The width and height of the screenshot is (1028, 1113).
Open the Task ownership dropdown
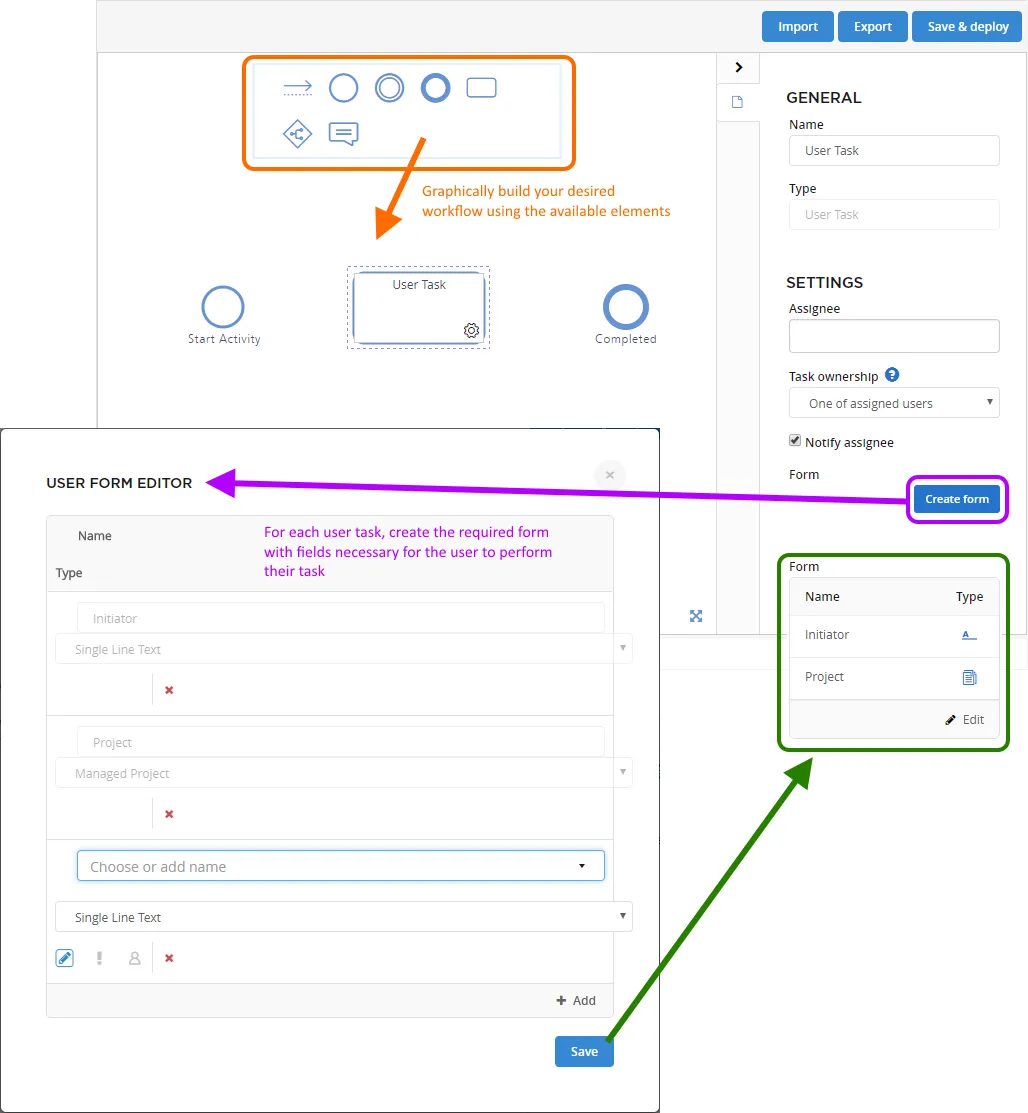pos(894,403)
